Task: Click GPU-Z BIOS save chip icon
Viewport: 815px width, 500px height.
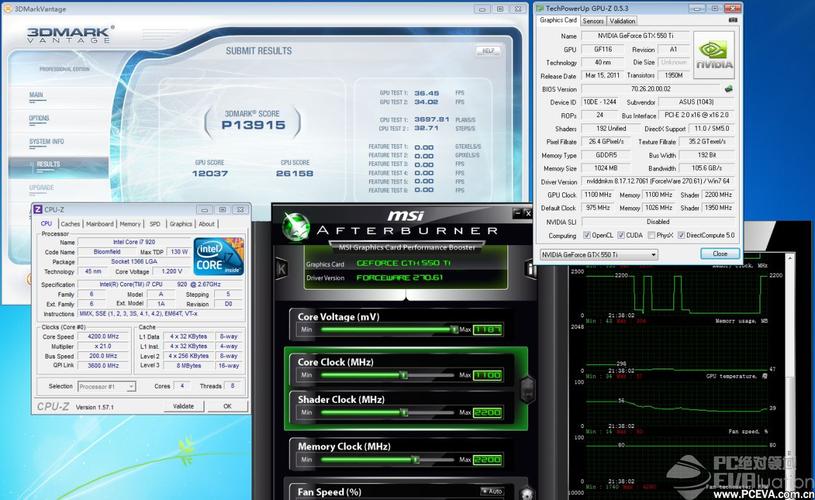Action: pyautogui.click(x=729, y=89)
